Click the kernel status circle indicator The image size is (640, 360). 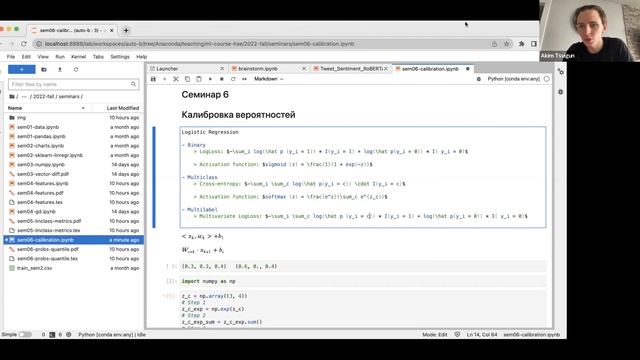(x=547, y=79)
